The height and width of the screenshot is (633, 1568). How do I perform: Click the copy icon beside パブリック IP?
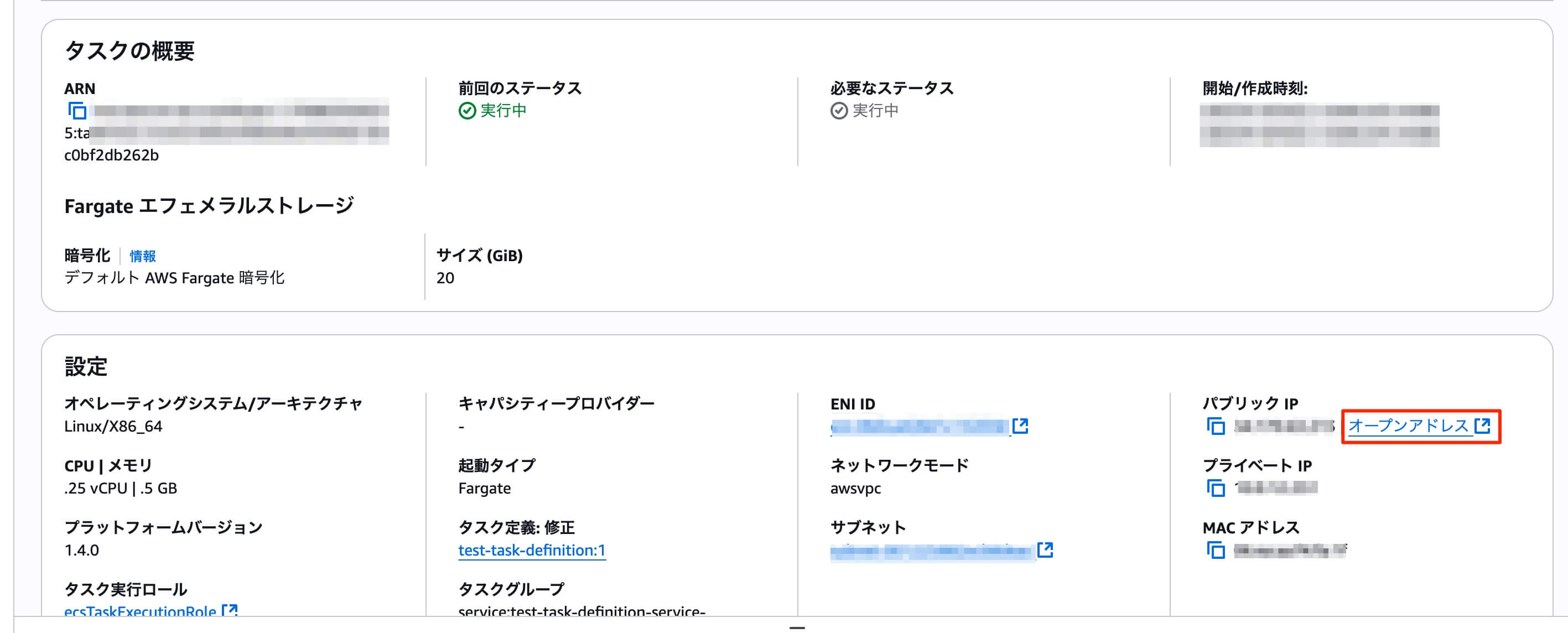[x=1215, y=426]
